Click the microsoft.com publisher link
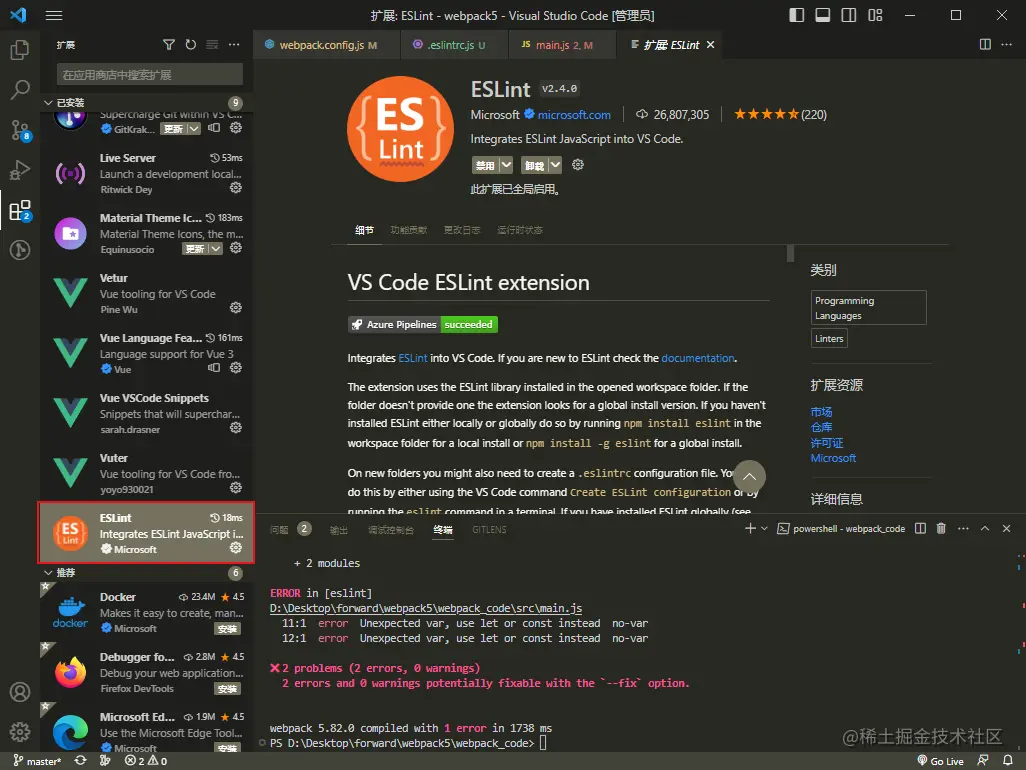The width and height of the screenshot is (1026, 770). point(574,115)
